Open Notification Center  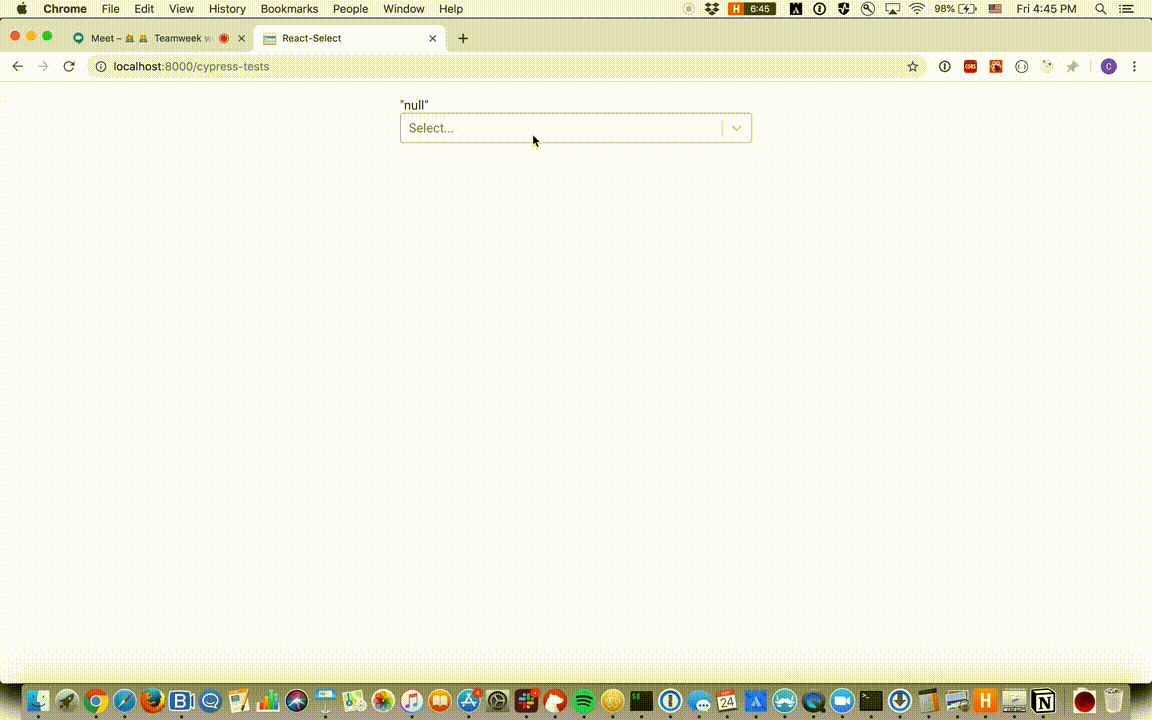1126,9
